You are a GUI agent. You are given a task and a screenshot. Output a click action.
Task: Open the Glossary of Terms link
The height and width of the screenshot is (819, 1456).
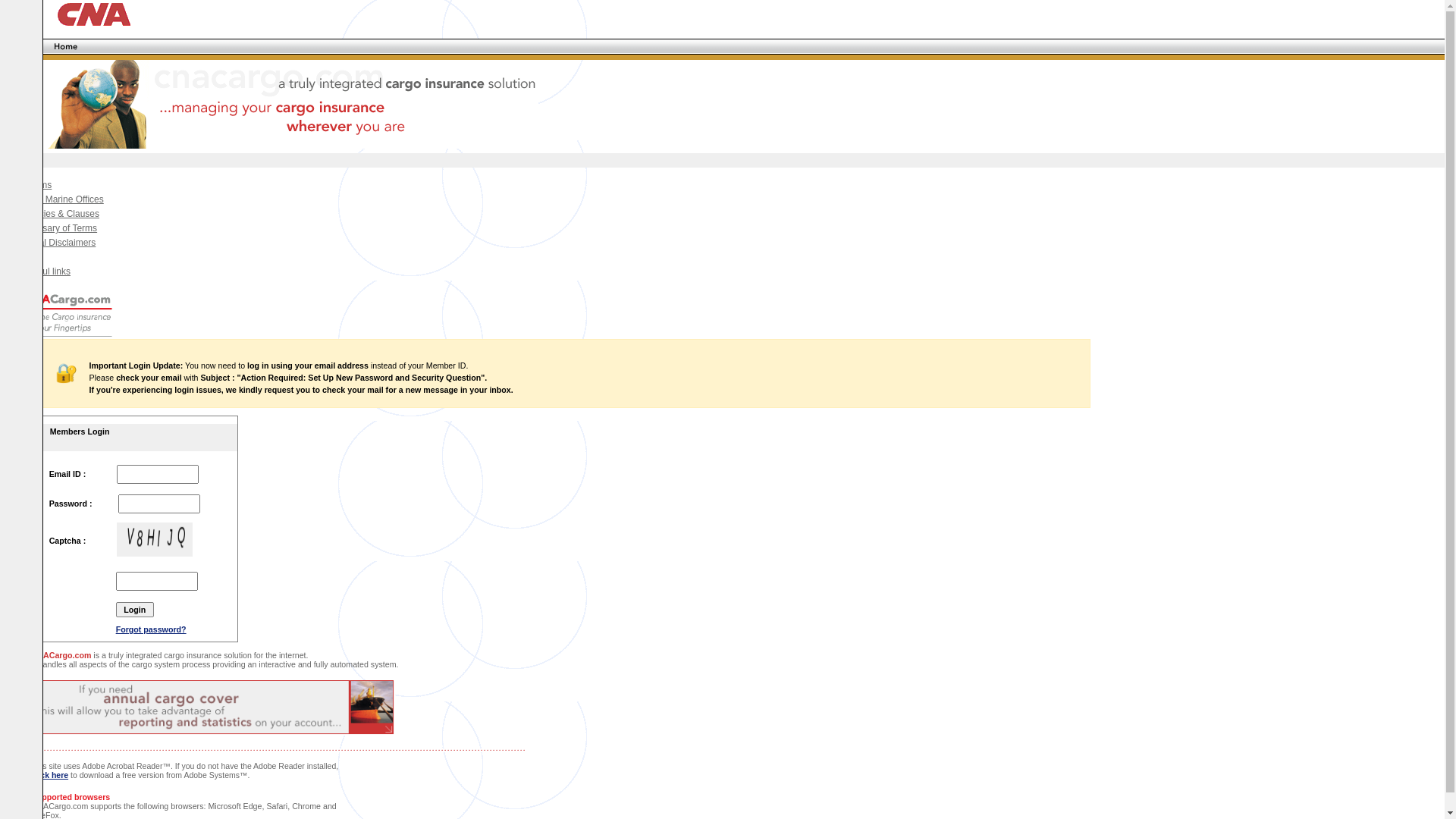[70, 228]
